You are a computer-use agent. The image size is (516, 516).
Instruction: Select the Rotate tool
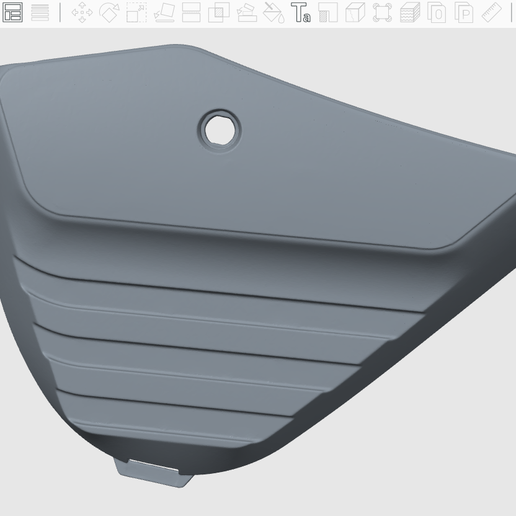[x=109, y=12]
